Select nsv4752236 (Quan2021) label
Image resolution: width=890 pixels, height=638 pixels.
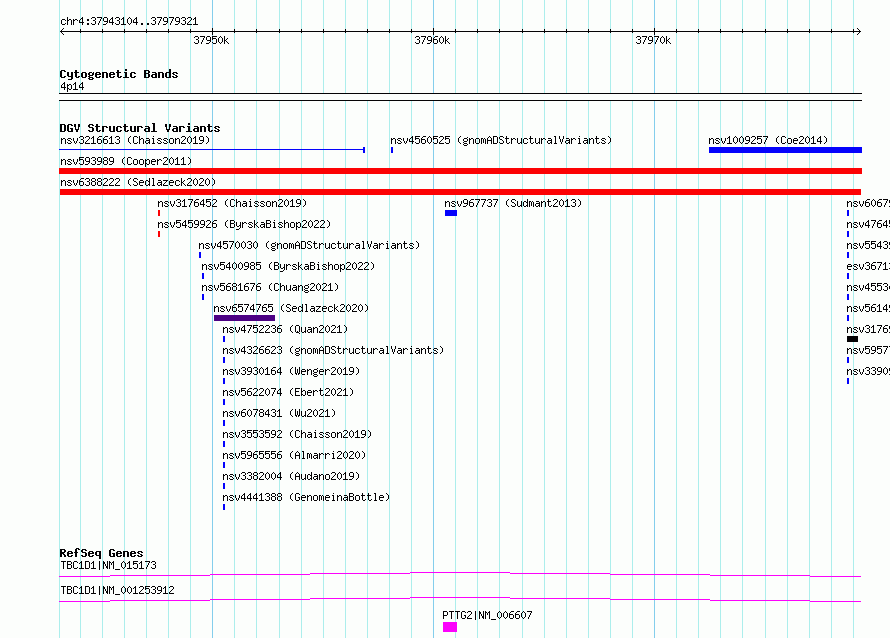click(285, 329)
